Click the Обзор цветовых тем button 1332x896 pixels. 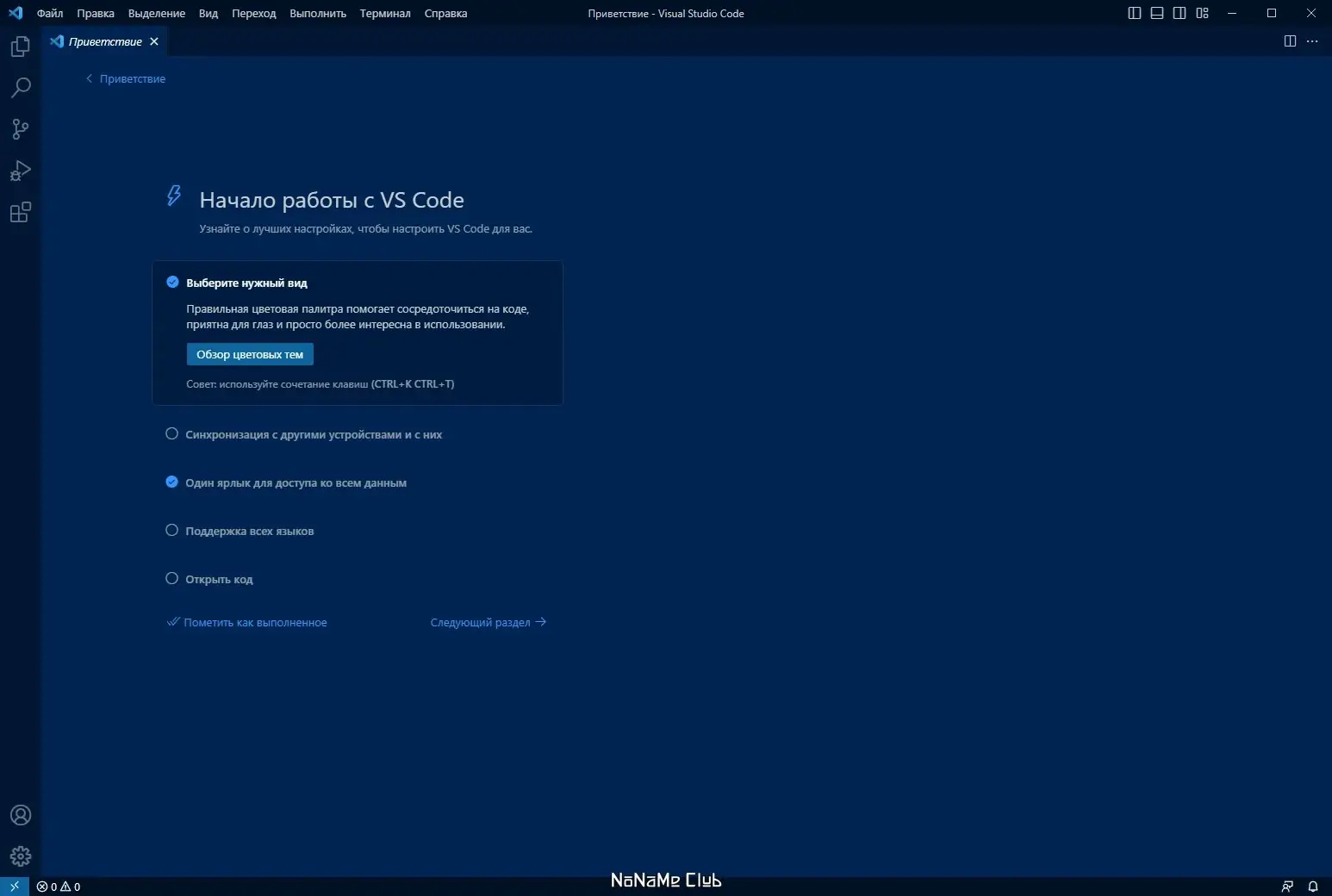[x=250, y=354]
